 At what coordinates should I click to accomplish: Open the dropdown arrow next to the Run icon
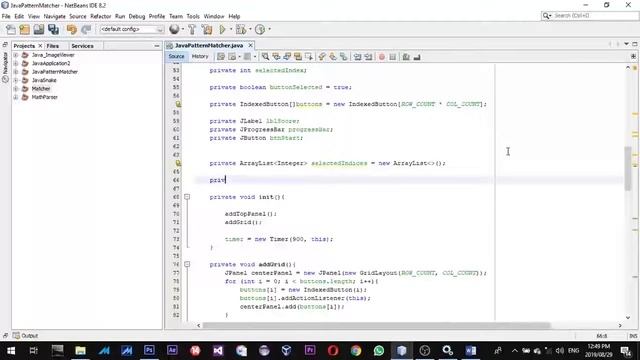click(231, 29)
